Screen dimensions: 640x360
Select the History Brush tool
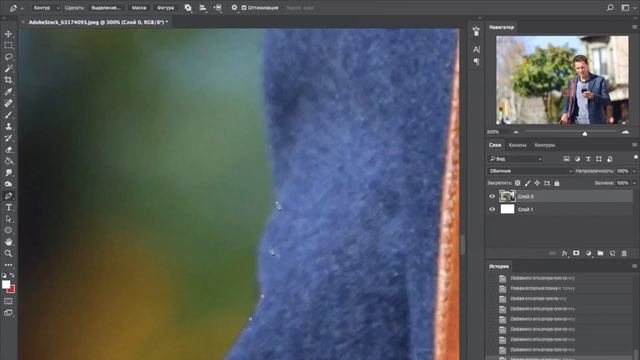coord(8,138)
